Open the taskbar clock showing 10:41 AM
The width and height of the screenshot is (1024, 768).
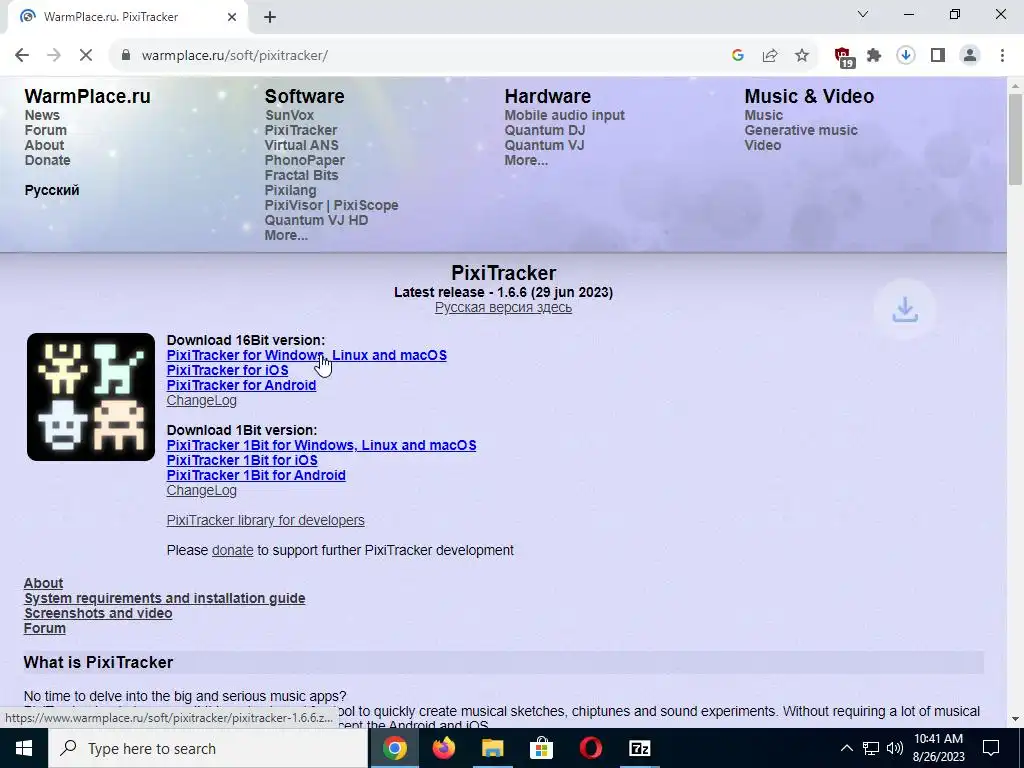[938, 748]
